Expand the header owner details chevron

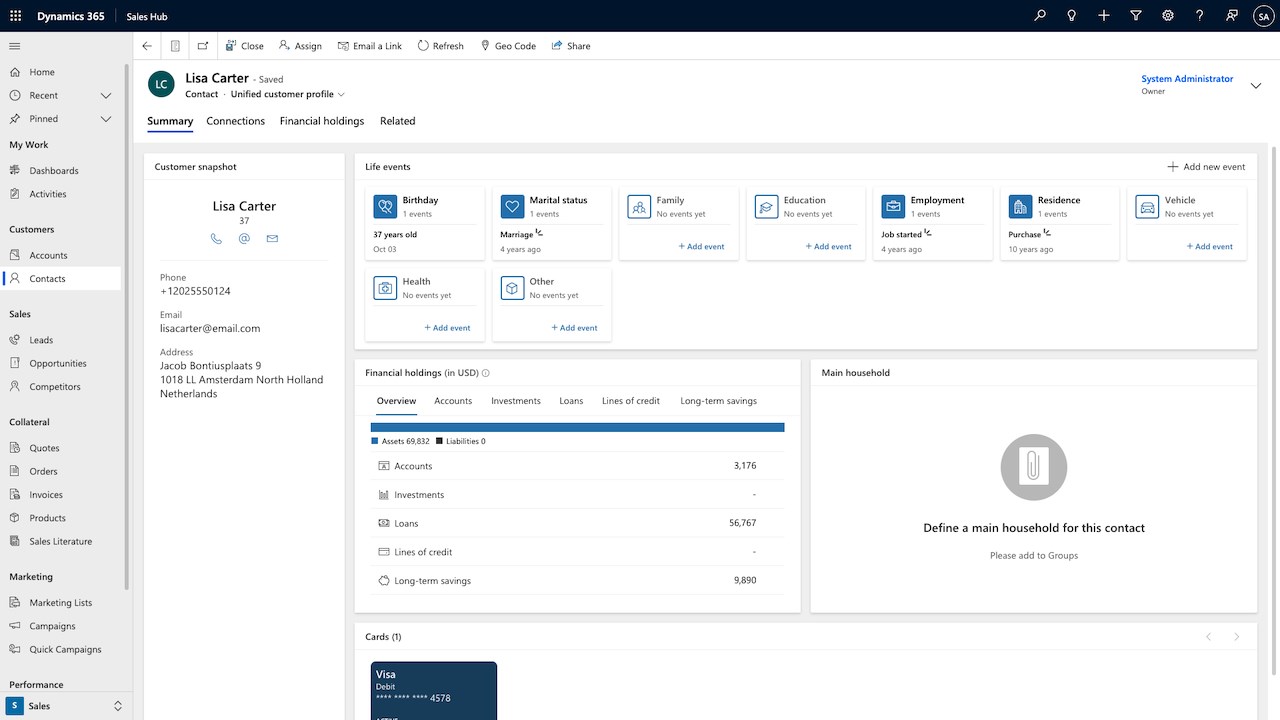pyautogui.click(x=1256, y=85)
